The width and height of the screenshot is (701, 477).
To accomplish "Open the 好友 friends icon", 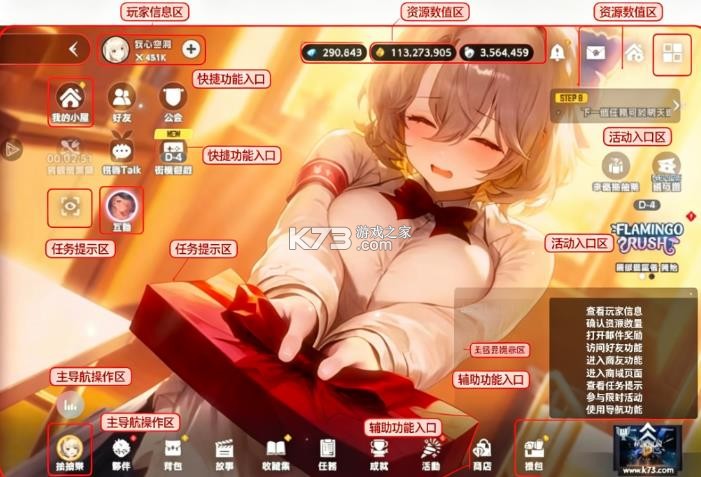I will pyautogui.click(x=122, y=102).
